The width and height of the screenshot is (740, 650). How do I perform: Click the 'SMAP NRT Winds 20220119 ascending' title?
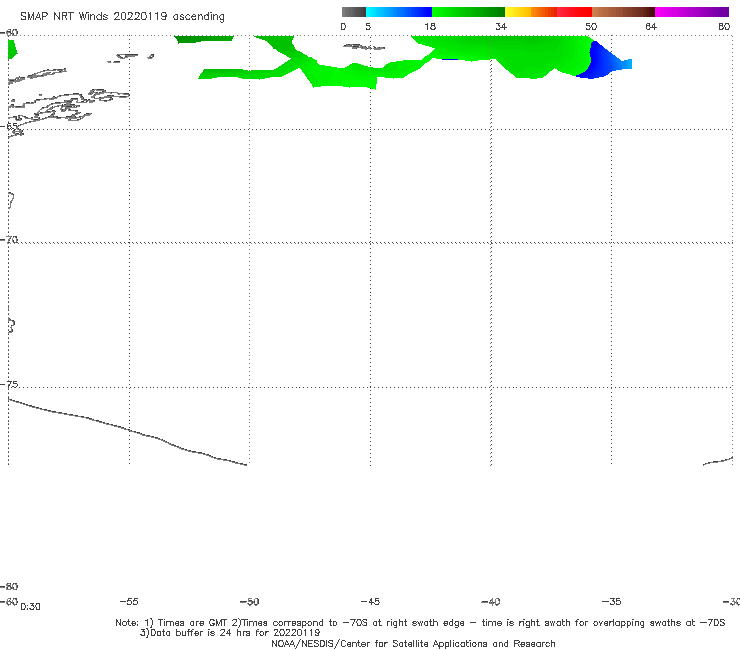pos(122,16)
